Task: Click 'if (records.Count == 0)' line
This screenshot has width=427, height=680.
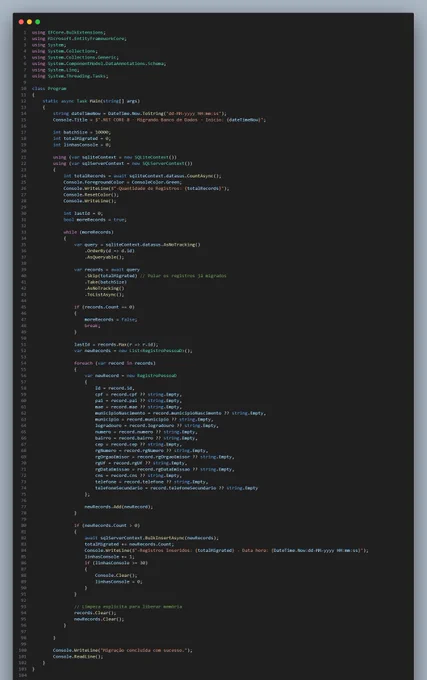Action: [x=104, y=307]
